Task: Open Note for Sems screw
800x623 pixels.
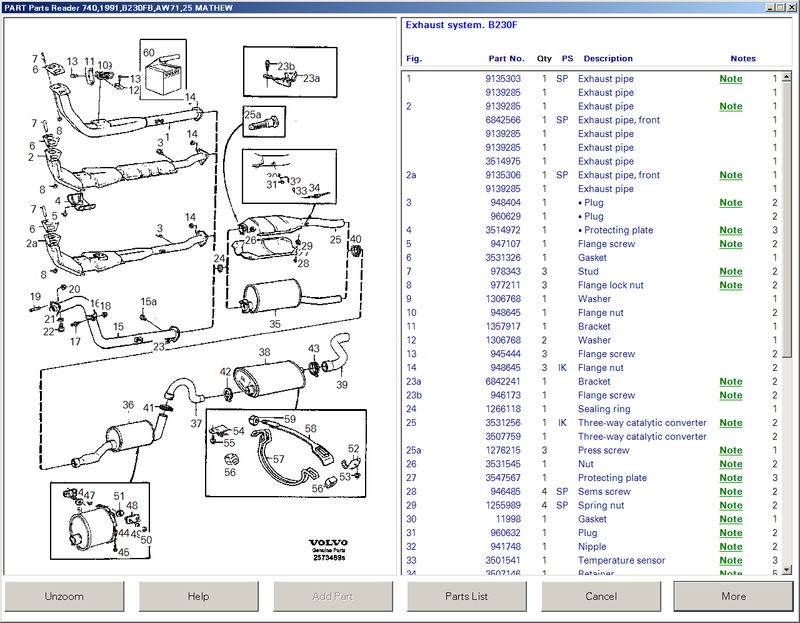Action: (730, 492)
